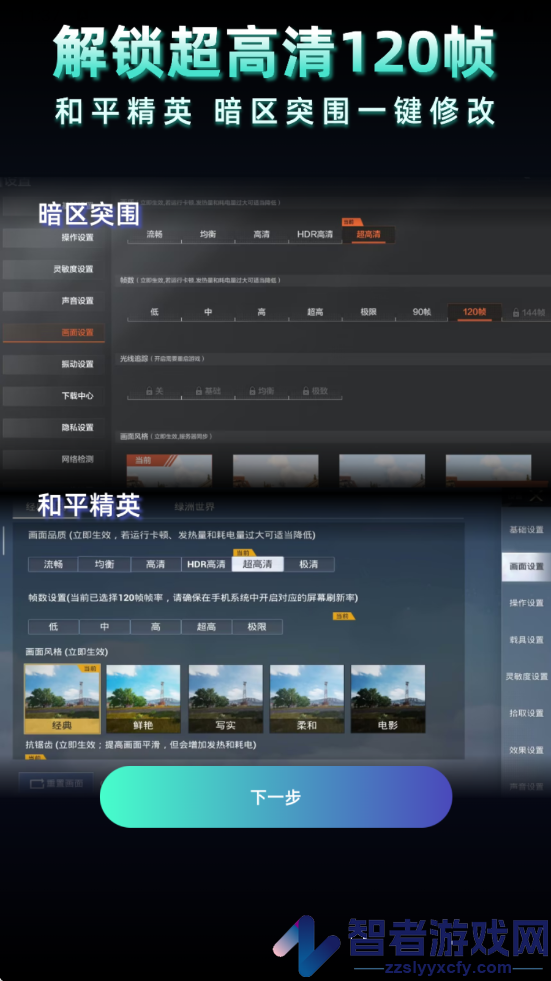Image resolution: width=551 pixels, height=981 pixels.
Task: Tap the locked 极致 ray tracing option
Action: (x=315, y=390)
